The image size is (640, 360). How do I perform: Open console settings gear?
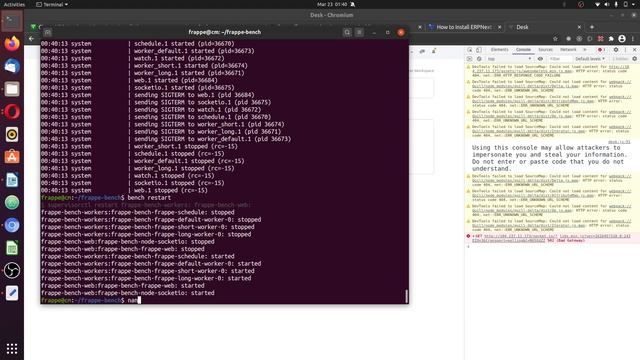635,59
